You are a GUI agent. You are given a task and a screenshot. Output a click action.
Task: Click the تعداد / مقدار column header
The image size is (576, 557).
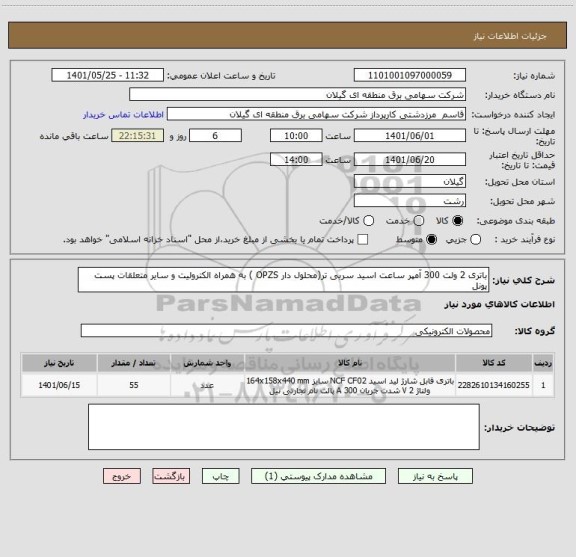[134, 363]
